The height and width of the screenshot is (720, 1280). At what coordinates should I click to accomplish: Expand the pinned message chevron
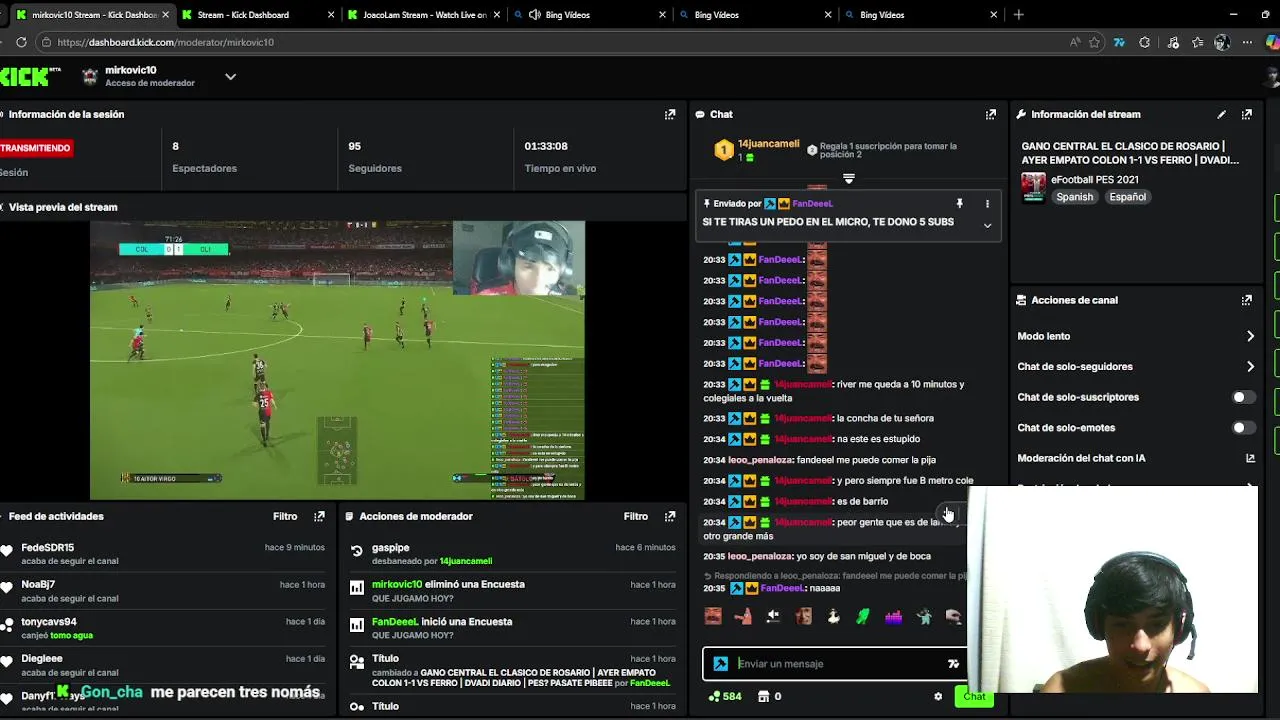[987, 225]
